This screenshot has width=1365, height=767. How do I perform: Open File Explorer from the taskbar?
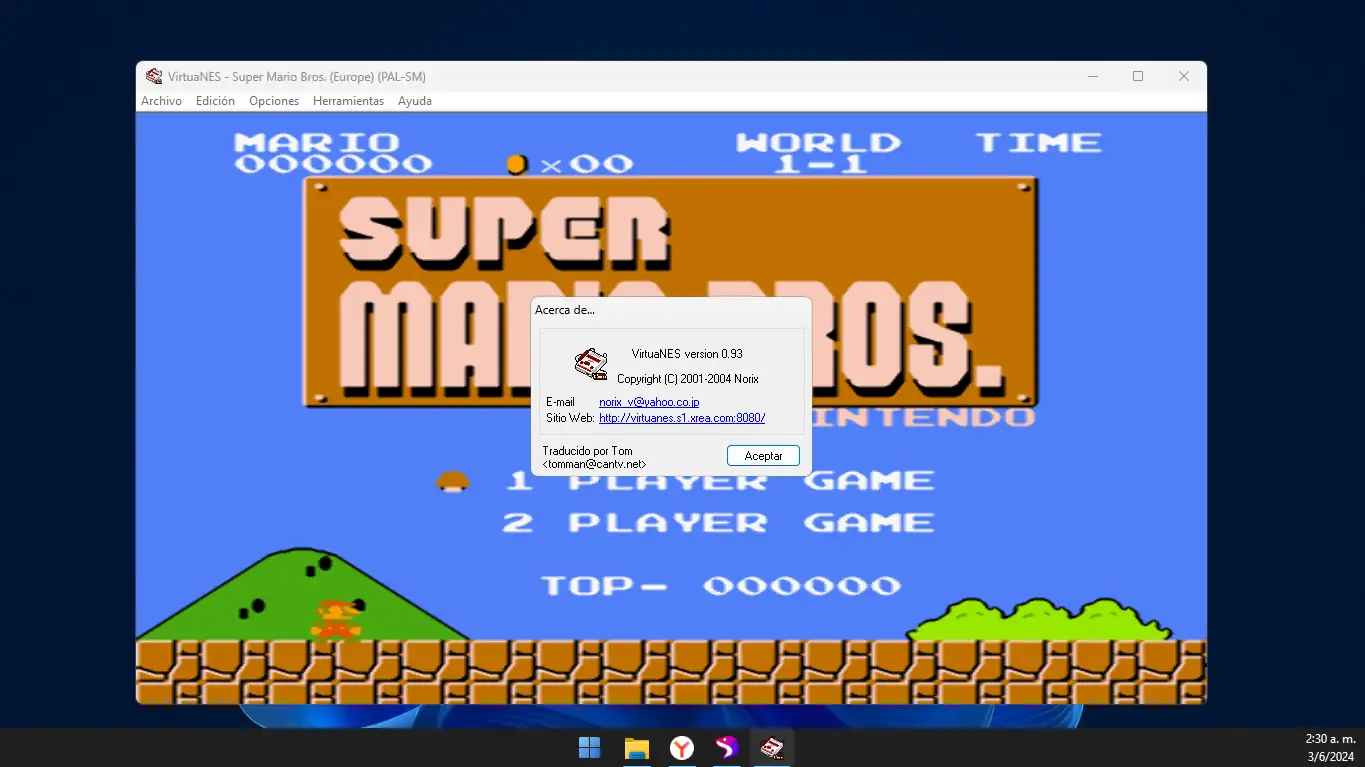637,747
